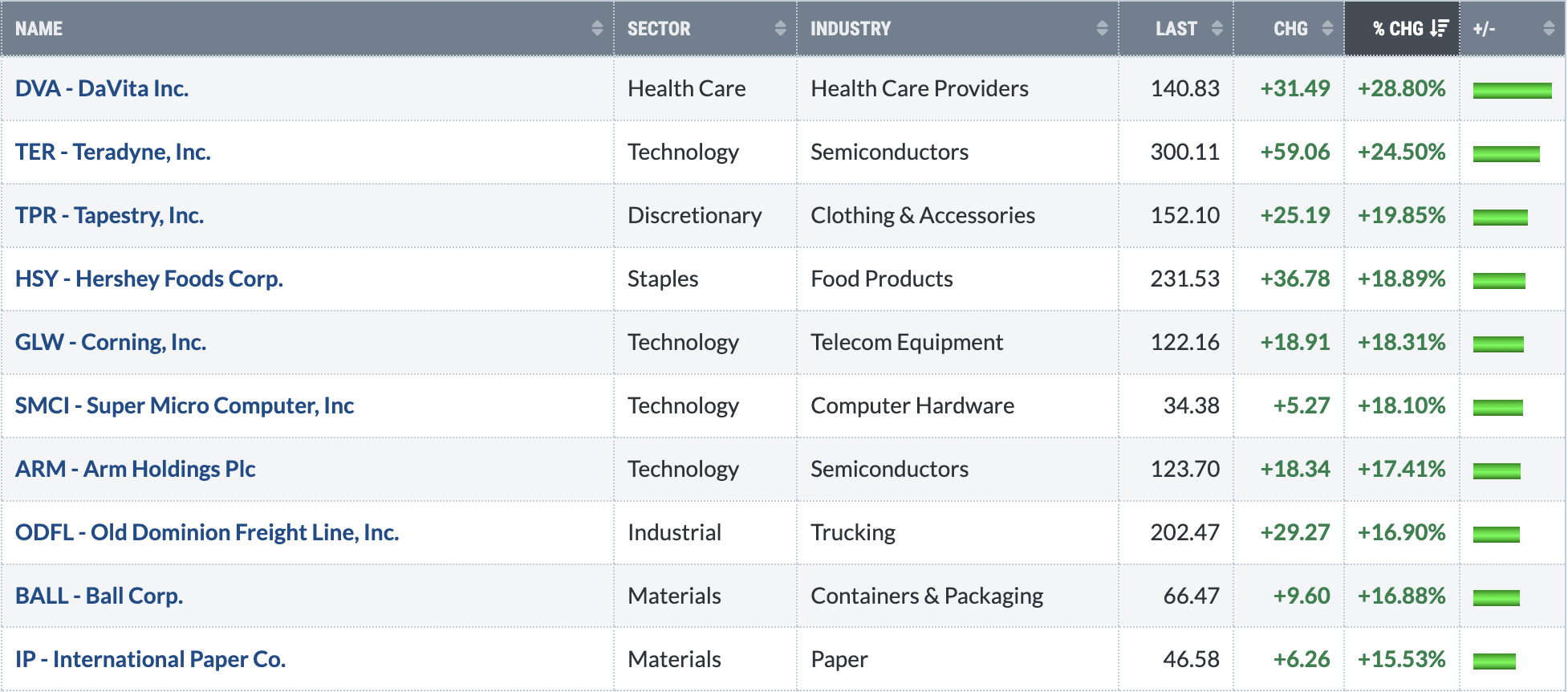Open GLW - Corning, Inc. link

point(111,342)
